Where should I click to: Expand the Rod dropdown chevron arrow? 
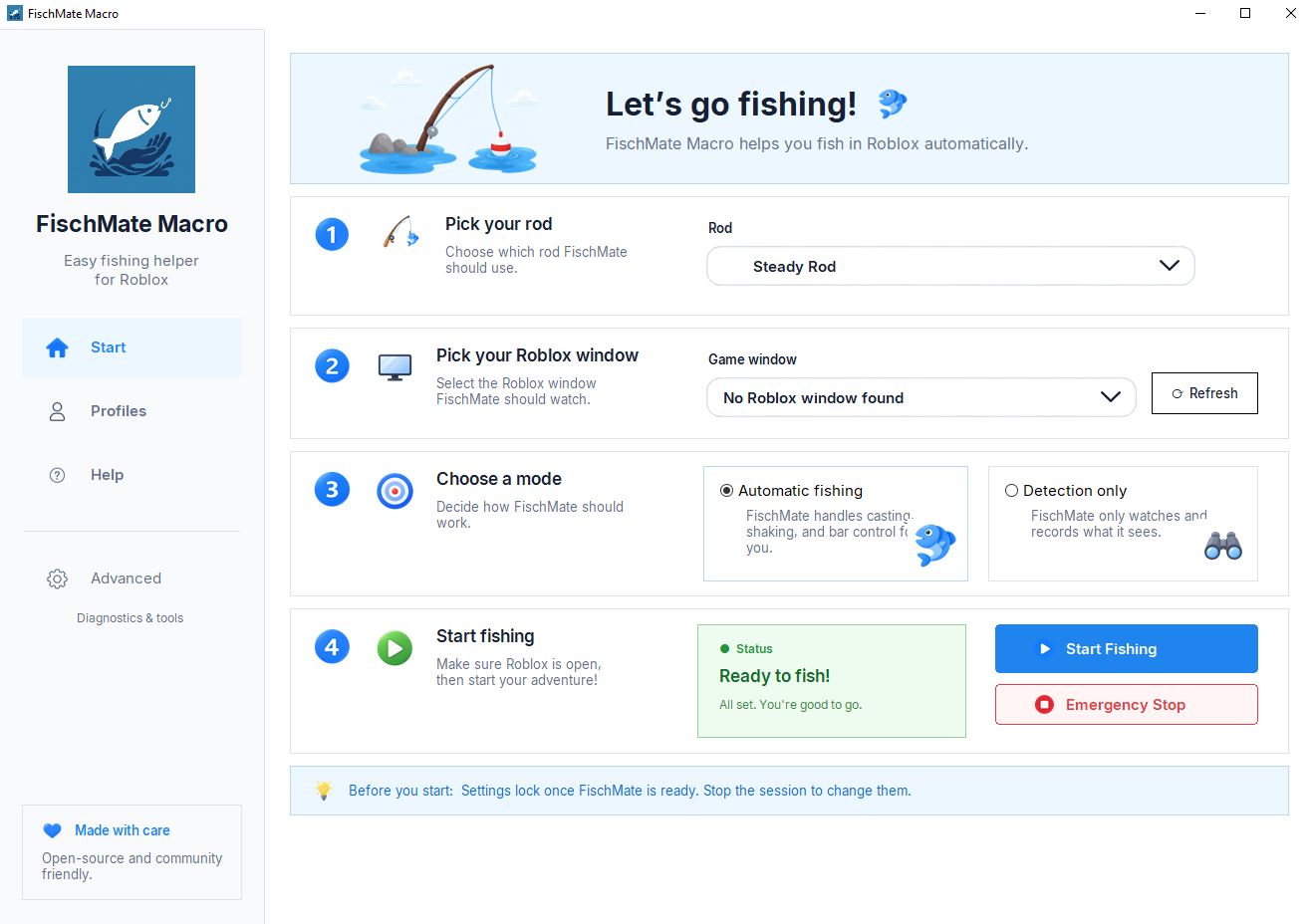[x=1170, y=266]
